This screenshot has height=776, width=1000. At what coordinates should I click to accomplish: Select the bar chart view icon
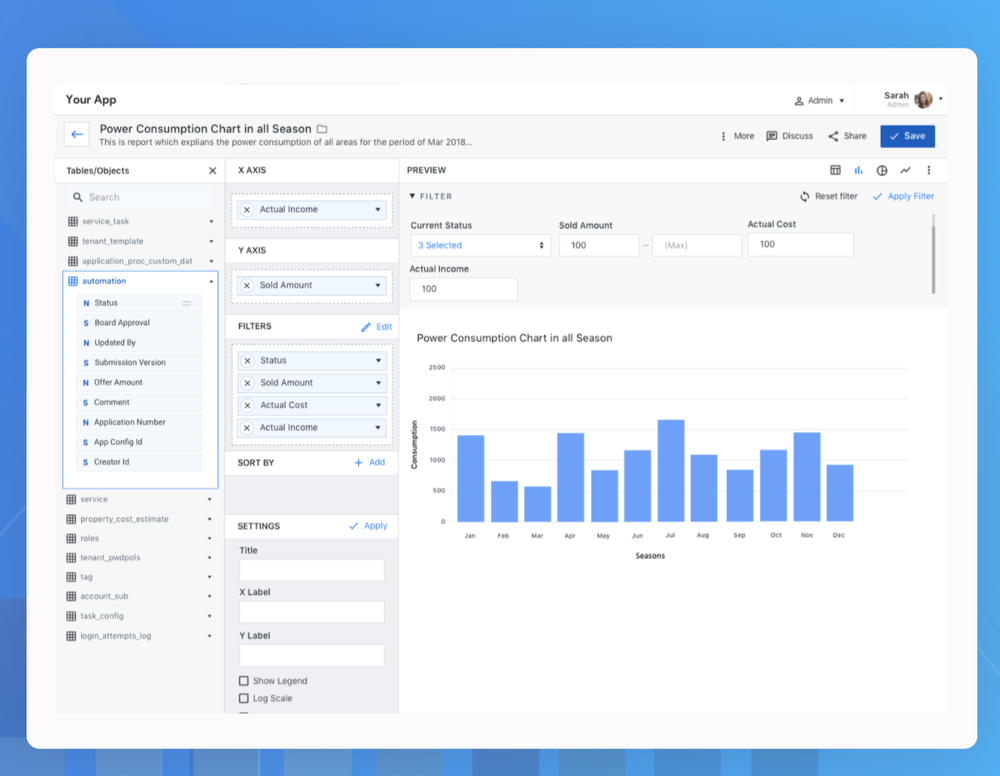pyautogui.click(x=858, y=170)
